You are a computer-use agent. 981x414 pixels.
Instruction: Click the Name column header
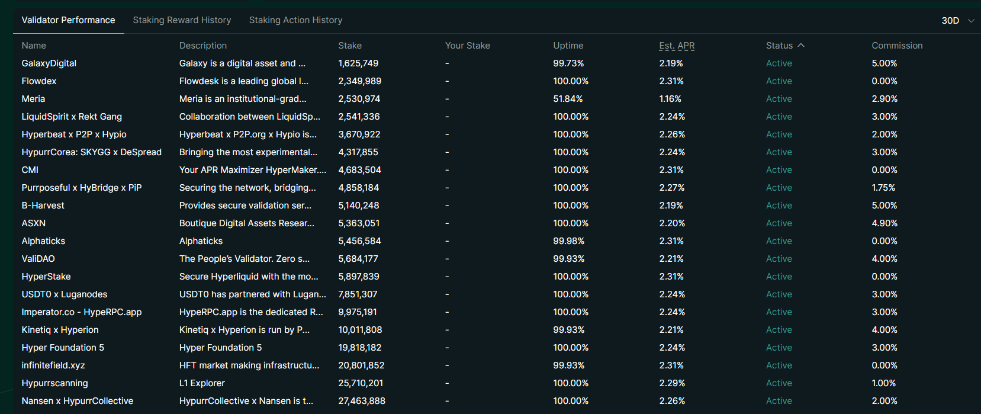[34, 46]
